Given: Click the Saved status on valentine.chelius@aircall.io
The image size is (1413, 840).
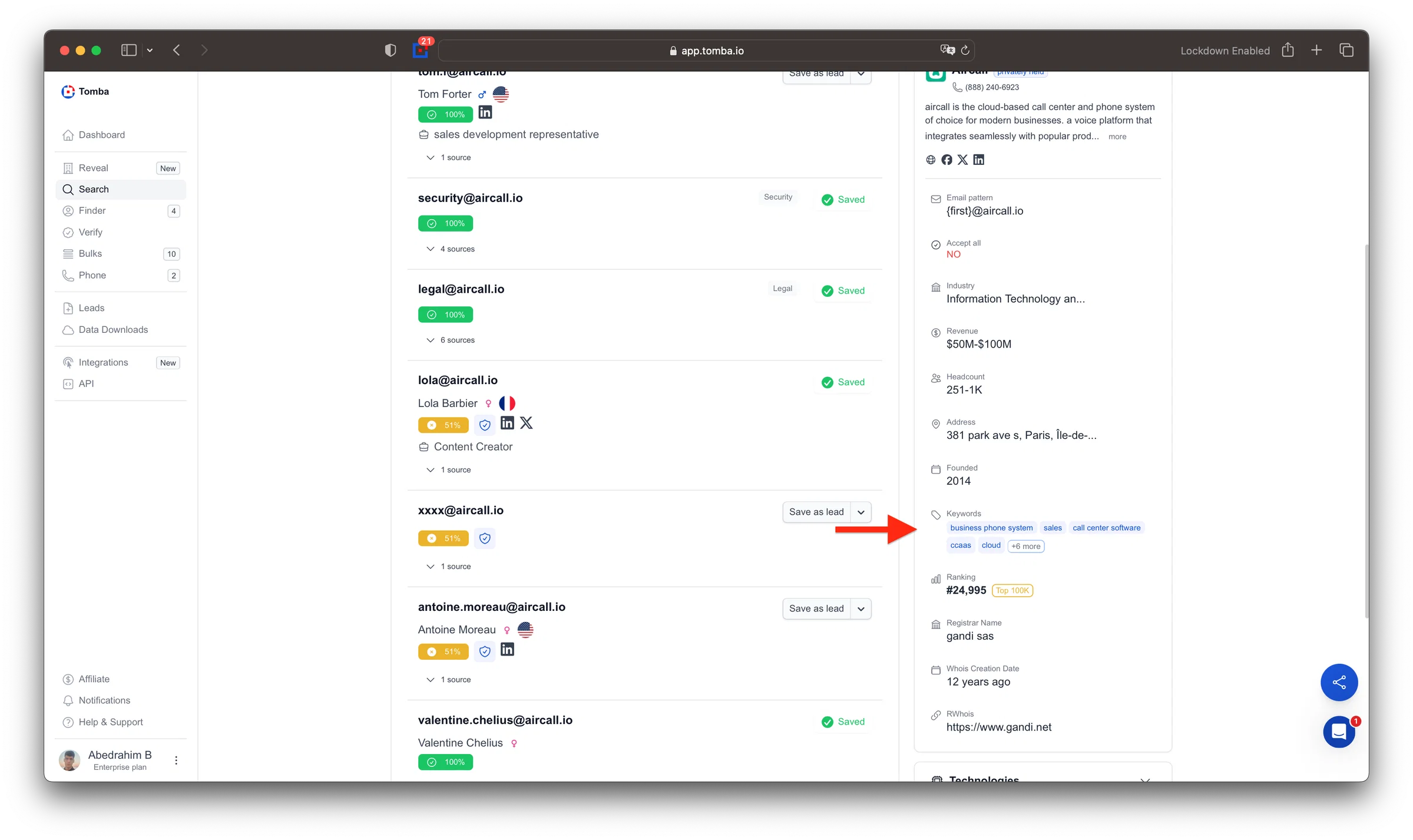Looking at the screenshot, I should (843, 722).
